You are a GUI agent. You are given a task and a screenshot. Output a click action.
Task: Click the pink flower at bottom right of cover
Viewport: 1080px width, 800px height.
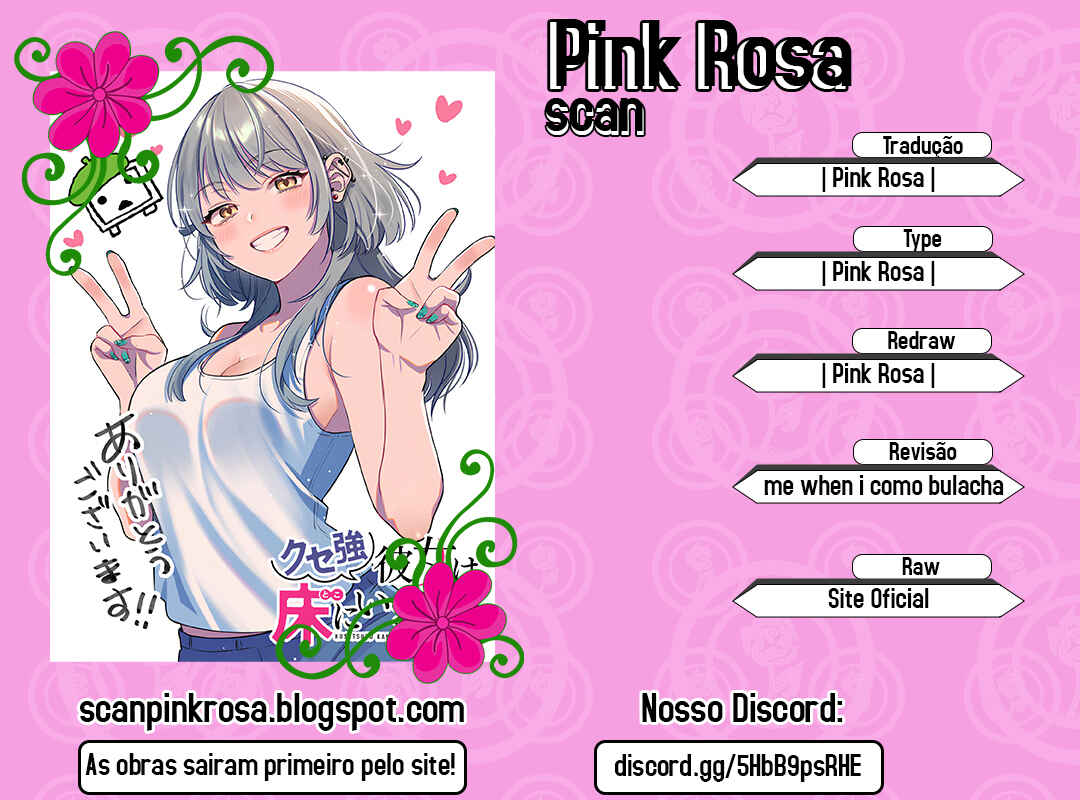pyautogui.click(x=442, y=622)
